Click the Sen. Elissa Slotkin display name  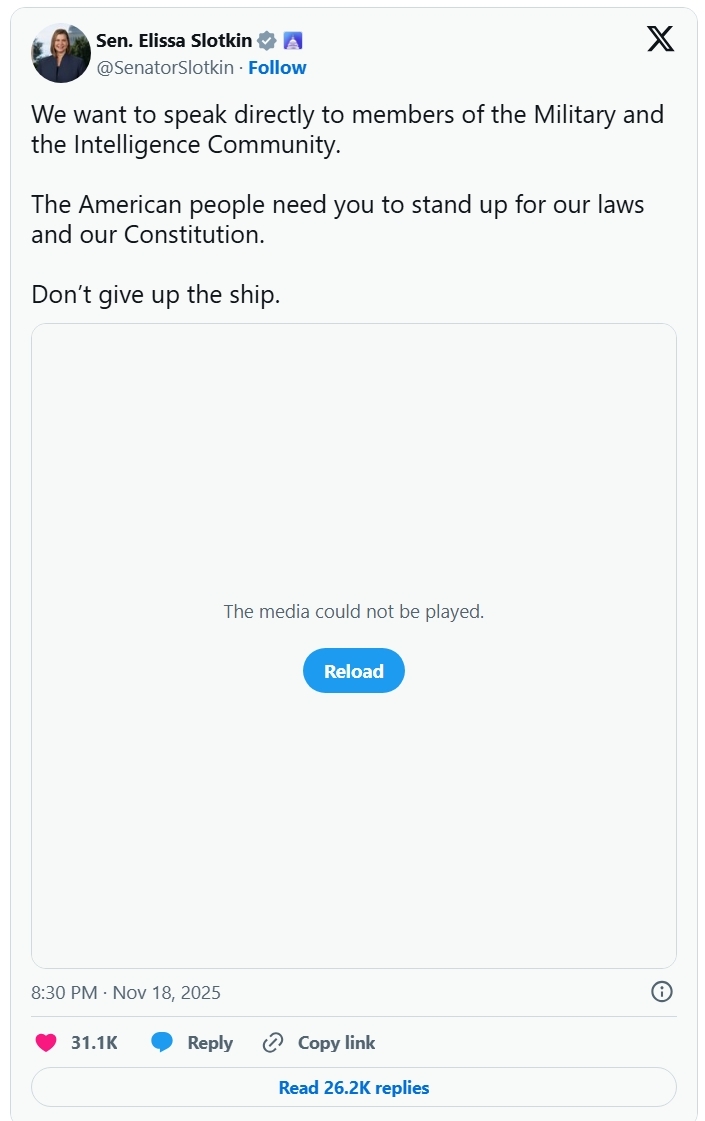coord(174,41)
